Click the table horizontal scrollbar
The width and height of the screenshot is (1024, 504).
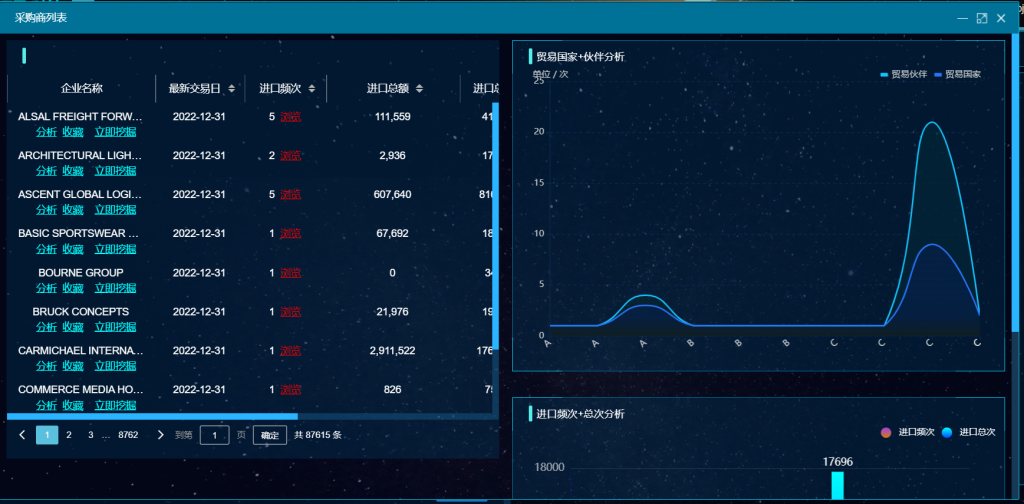point(152,415)
